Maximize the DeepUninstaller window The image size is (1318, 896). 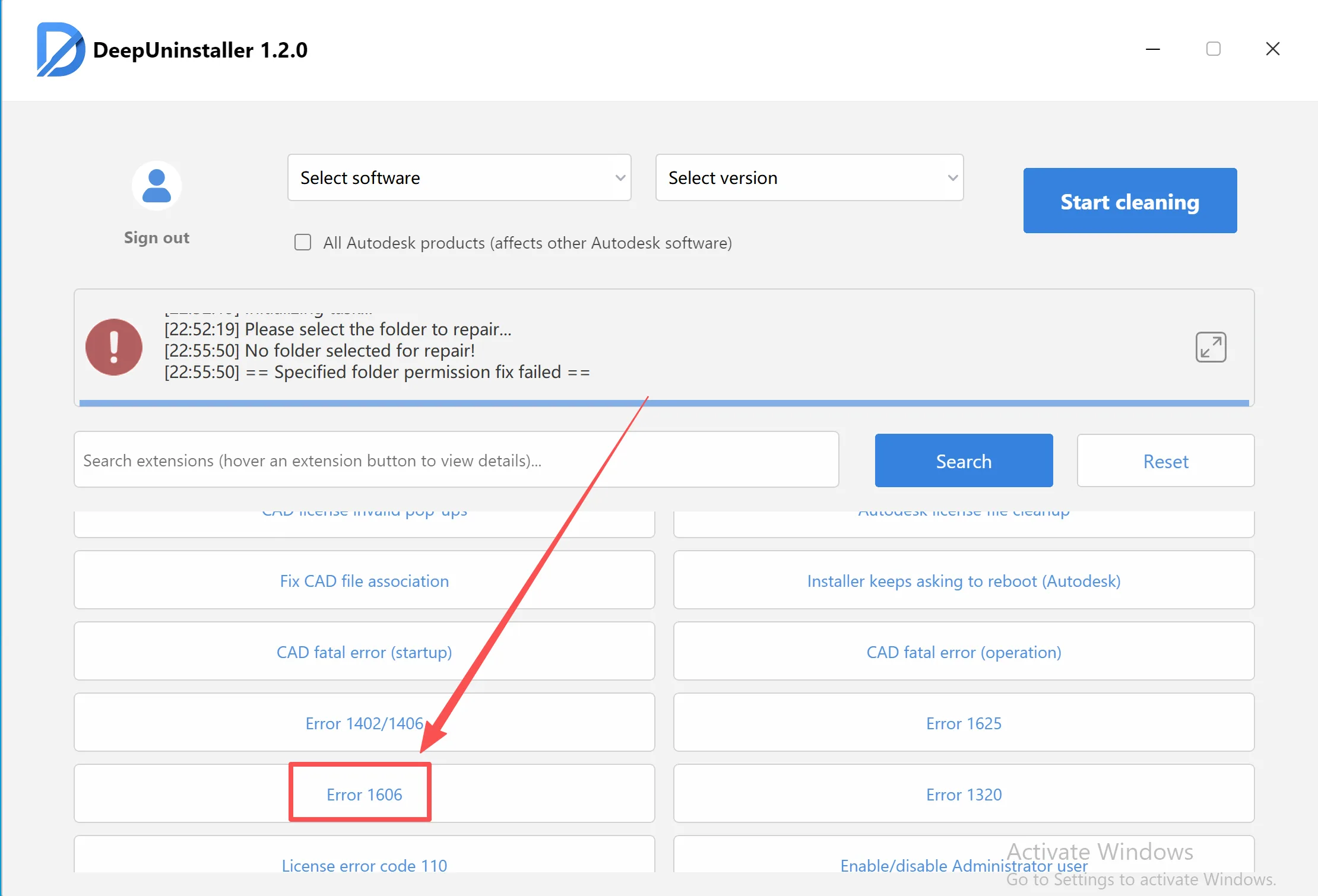click(1213, 49)
